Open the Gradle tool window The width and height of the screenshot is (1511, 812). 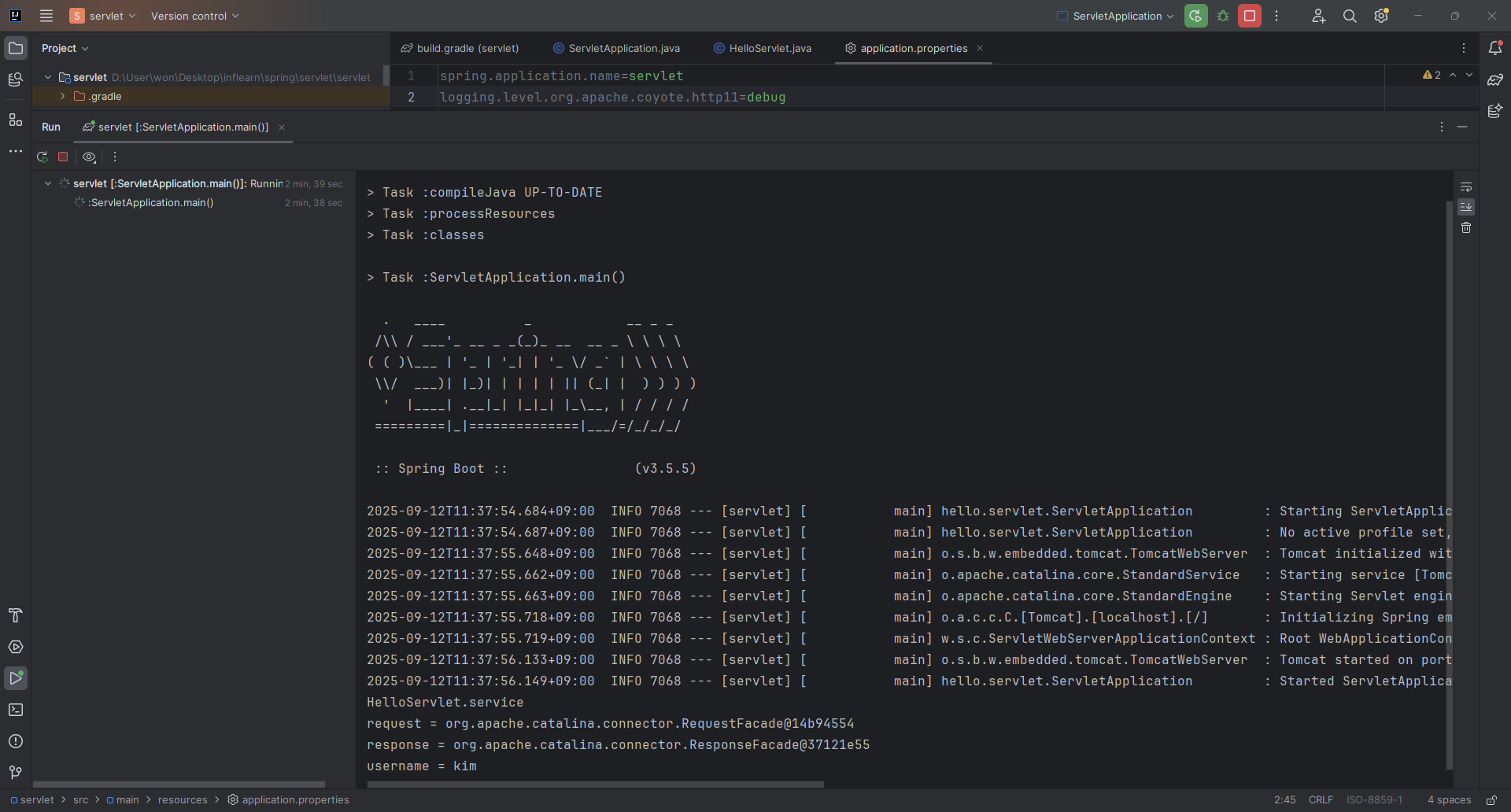[1495, 79]
